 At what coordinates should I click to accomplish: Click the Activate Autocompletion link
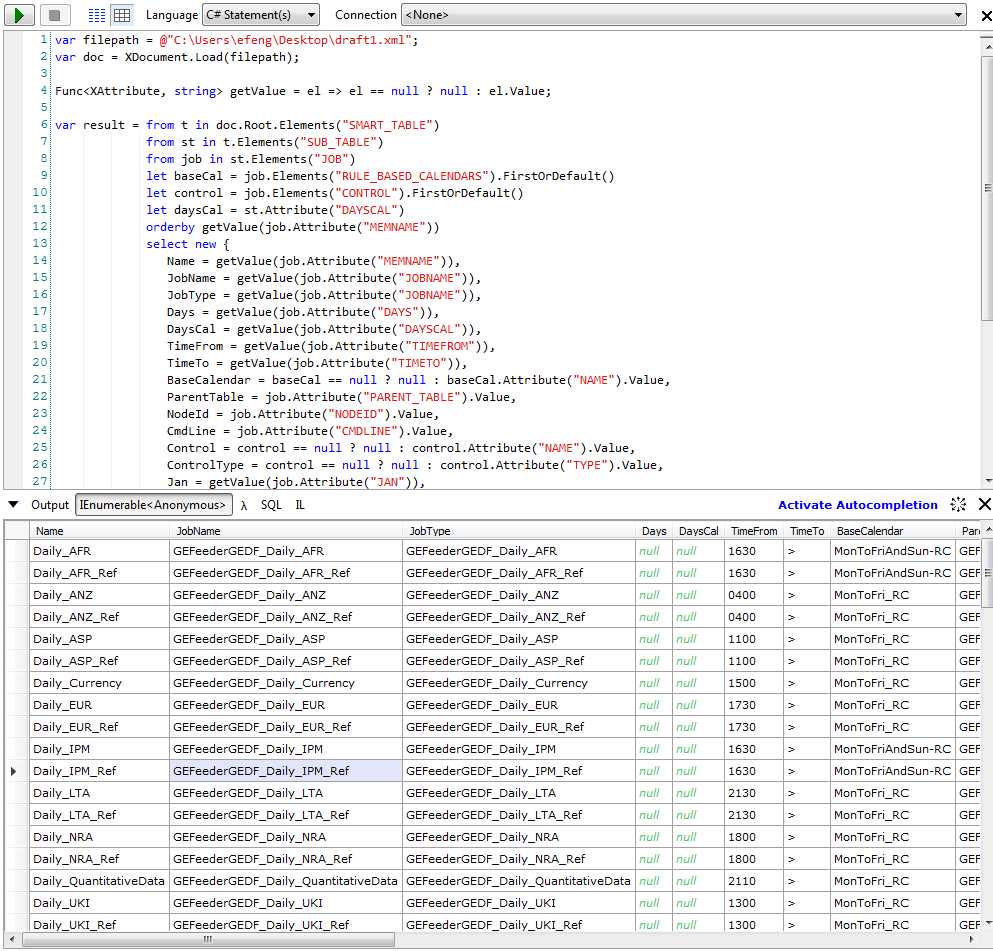pyautogui.click(x=857, y=505)
